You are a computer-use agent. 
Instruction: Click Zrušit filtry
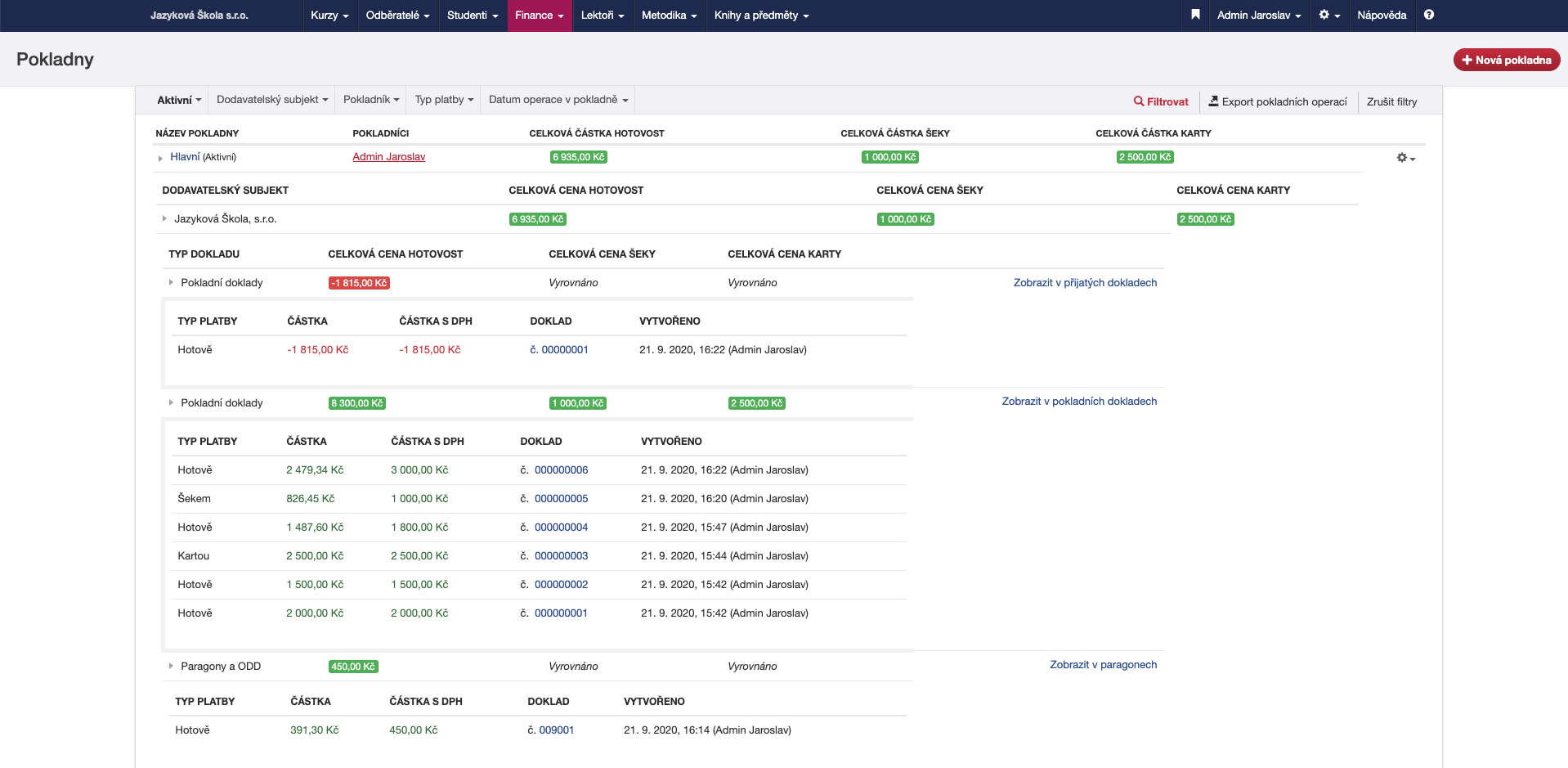(1391, 101)
